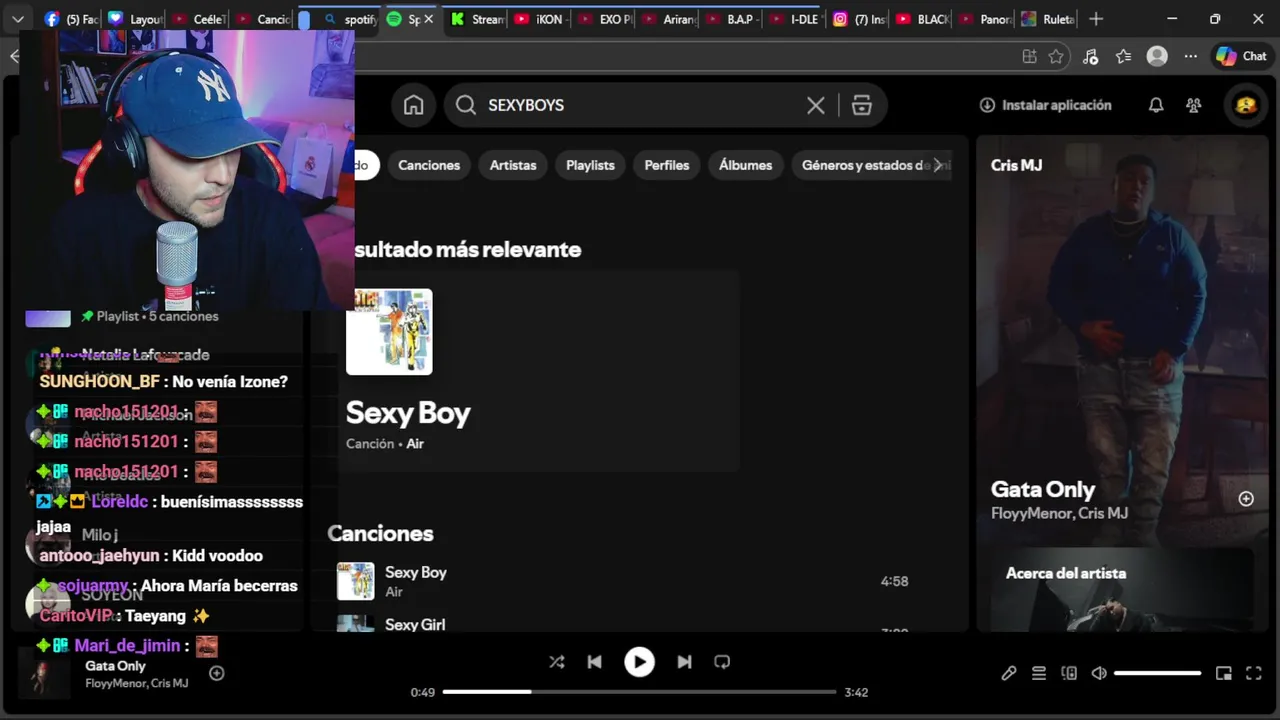Open the play queue icon
The width and height of the screenshot is (1280, 720).
point(1039,674)
